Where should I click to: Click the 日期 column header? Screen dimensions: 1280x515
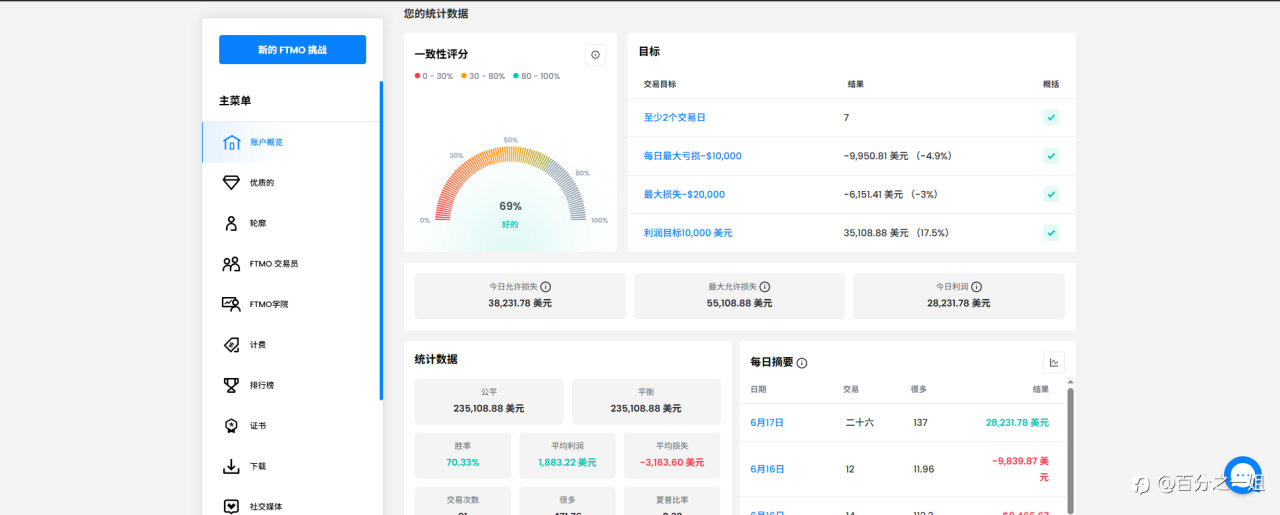(x=758, y=389)
